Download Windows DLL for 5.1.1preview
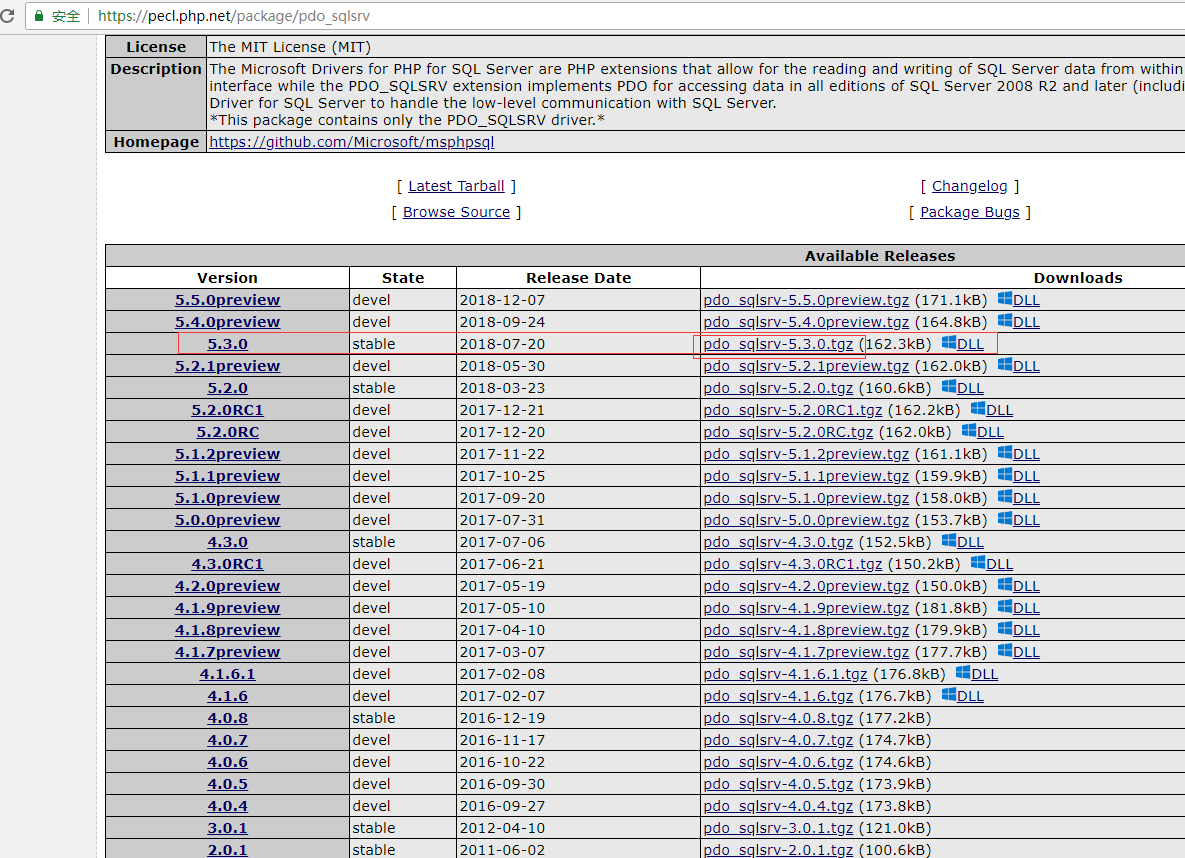The image size is (1185, 858). point(1018,475)
